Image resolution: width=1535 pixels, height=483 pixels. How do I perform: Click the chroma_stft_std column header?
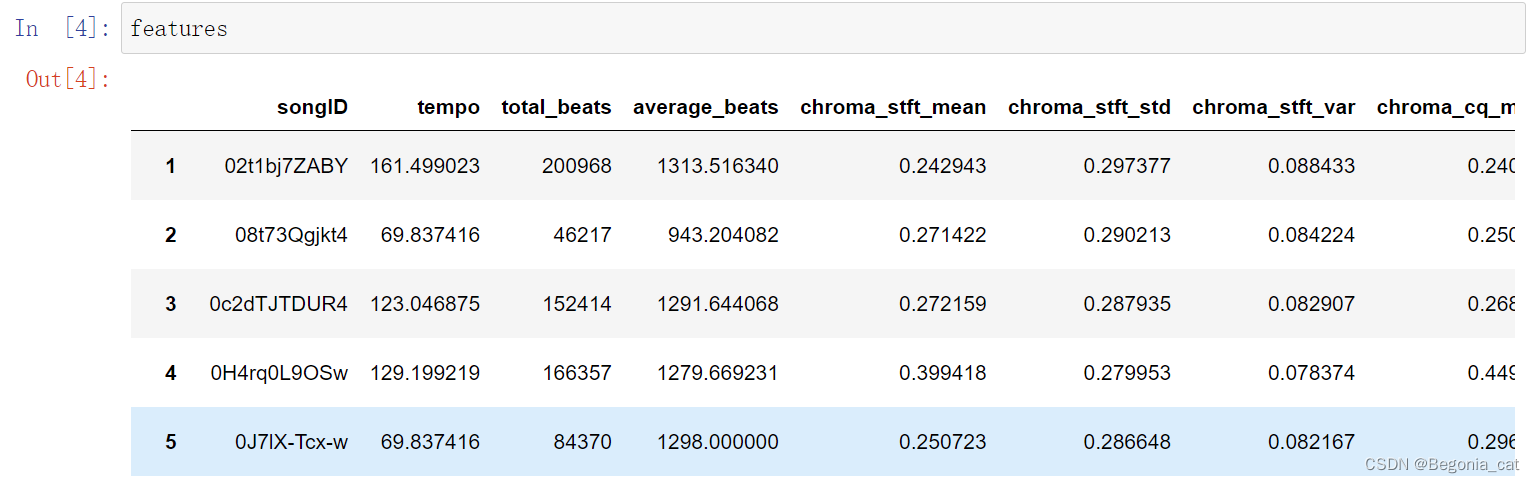tap(1089, 108)
